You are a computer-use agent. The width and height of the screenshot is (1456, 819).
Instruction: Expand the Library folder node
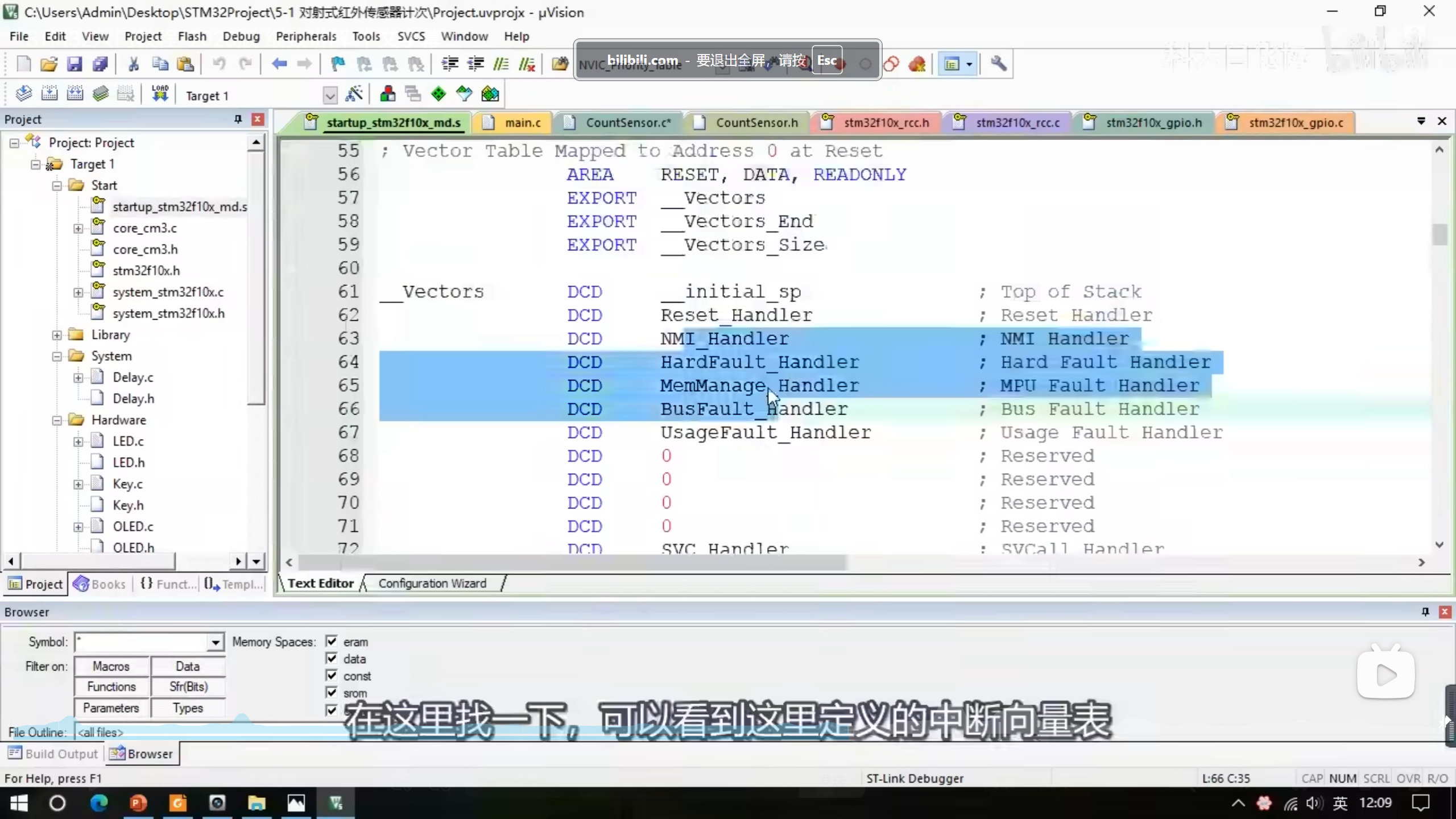pos(57,335)
